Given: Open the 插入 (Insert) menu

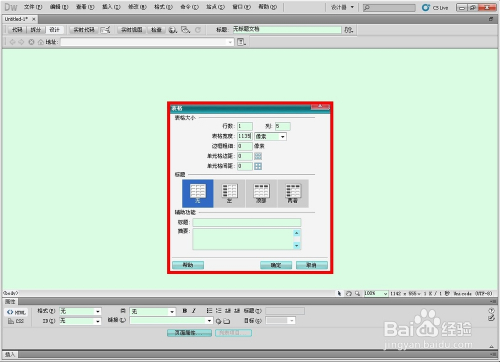Looking at the screenshot, I should (x=111, y=7).
